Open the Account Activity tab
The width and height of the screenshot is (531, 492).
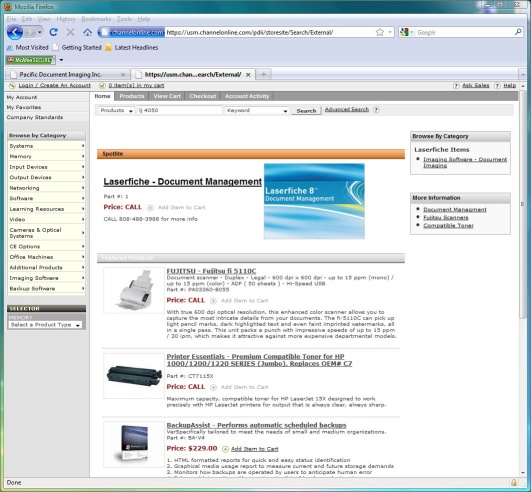[247, 96]
